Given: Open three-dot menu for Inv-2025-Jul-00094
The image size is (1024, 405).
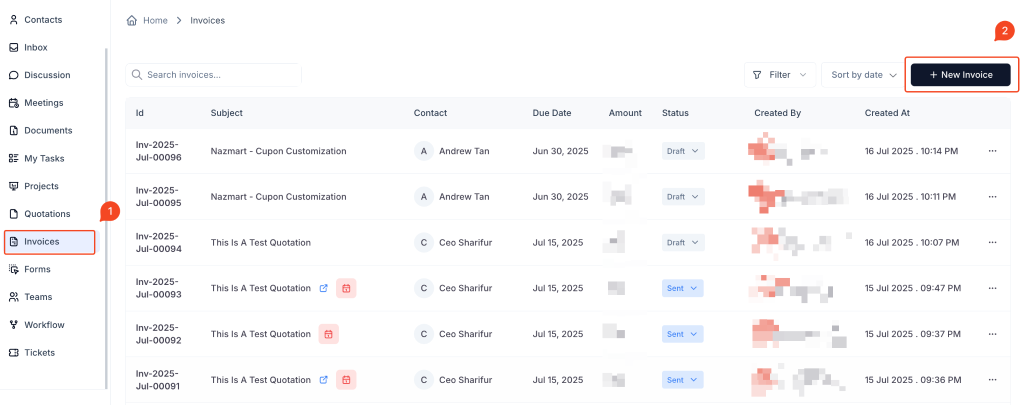Looking at the screenshot, I should pos(992,242).
